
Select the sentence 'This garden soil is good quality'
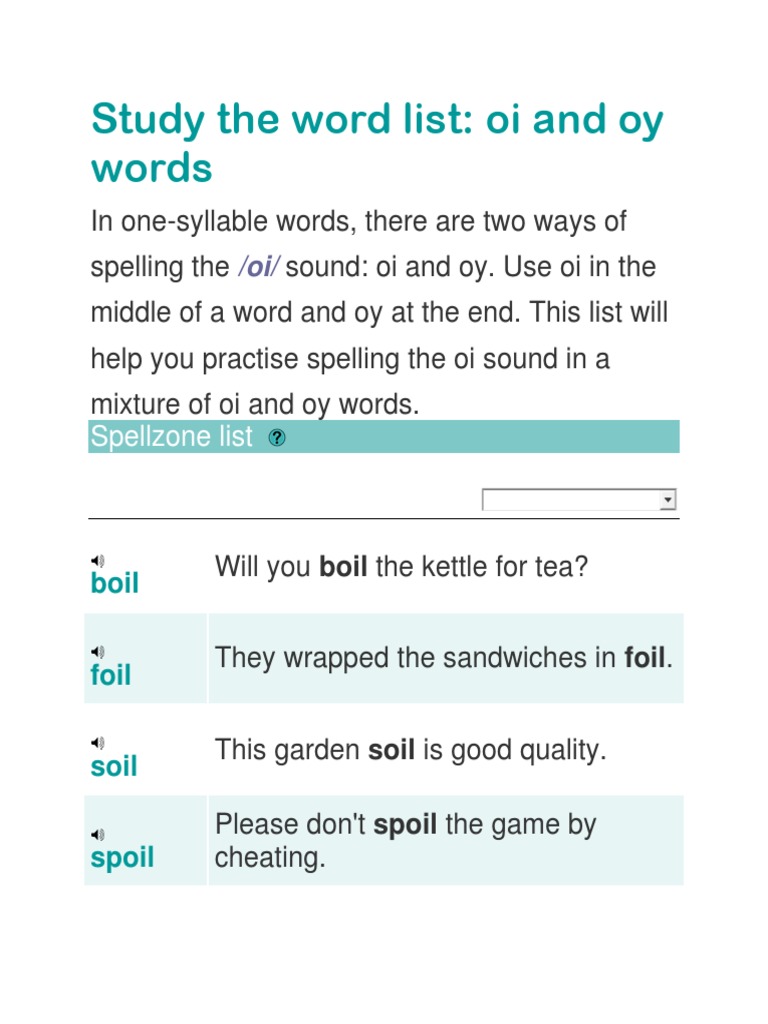(410, 750)
